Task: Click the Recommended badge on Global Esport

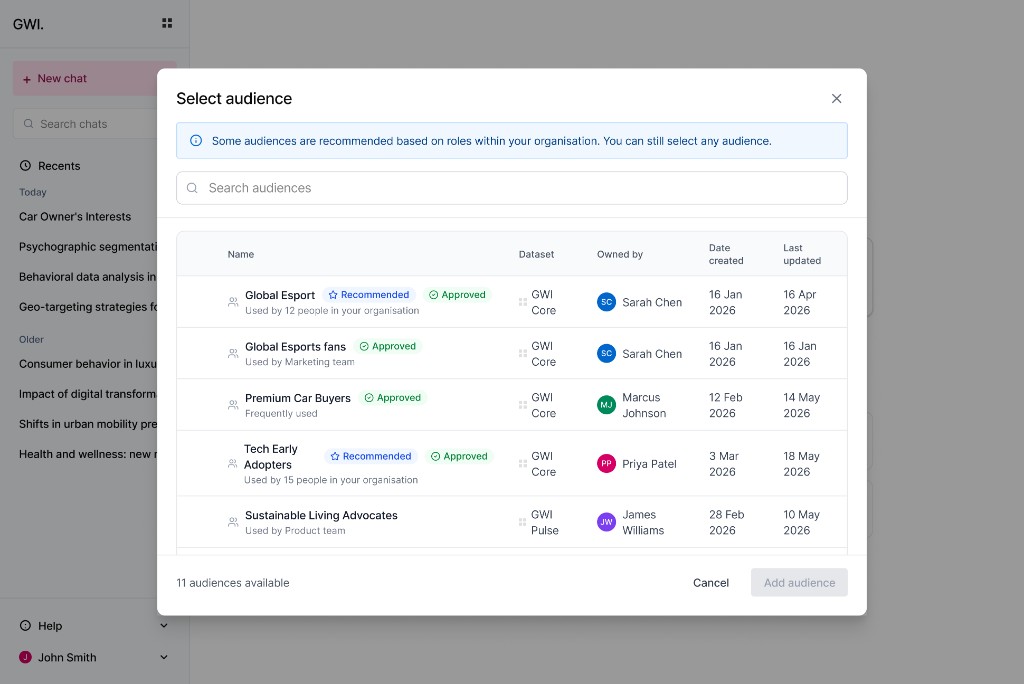Action: click(x=369, y=295)
